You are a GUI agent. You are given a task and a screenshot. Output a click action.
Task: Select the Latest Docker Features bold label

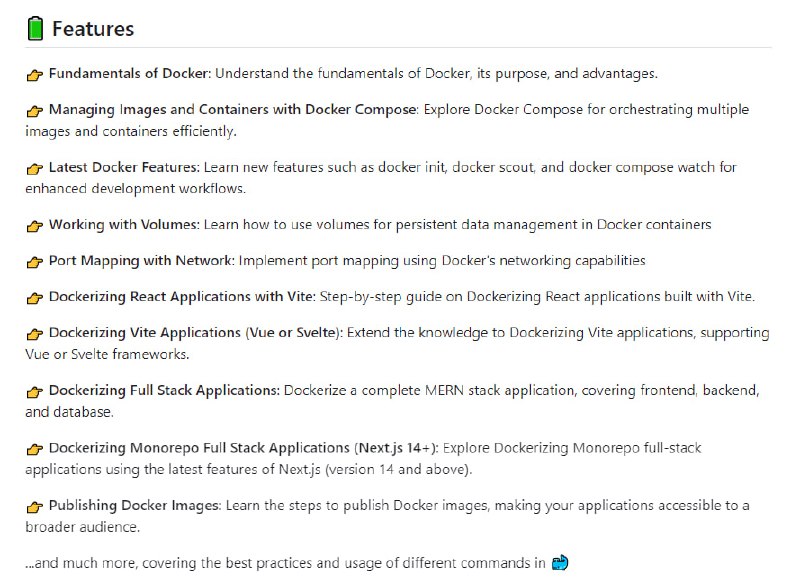point(124,168)
